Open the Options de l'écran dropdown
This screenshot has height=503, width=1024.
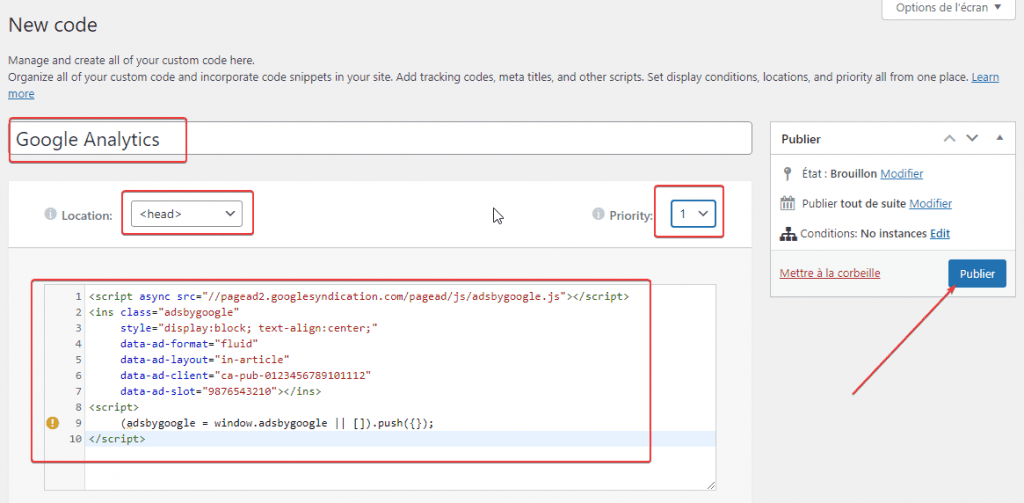[x=949, y=8]
